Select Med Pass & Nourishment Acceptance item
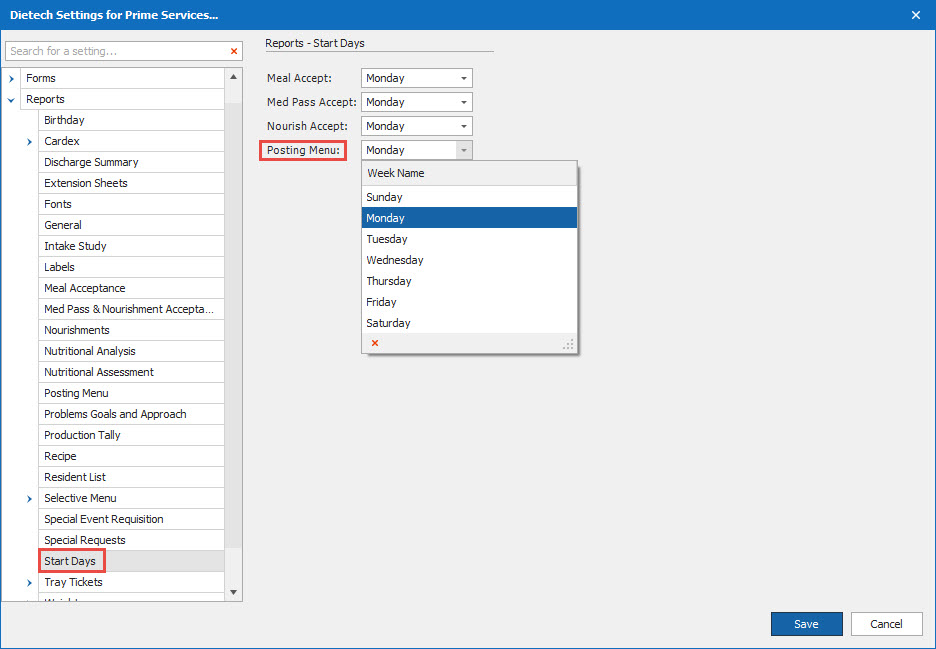Viewport: 936px width, 649px height. (131, 309)
